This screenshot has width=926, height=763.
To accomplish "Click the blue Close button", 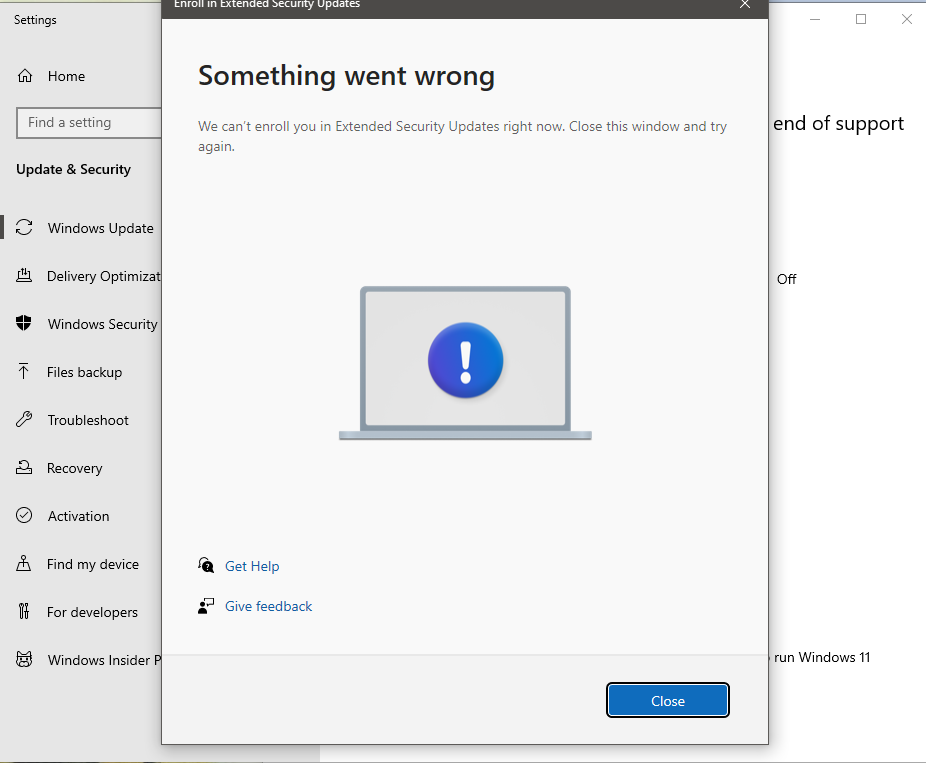I will pyautogui.click(x=668, y=700).
